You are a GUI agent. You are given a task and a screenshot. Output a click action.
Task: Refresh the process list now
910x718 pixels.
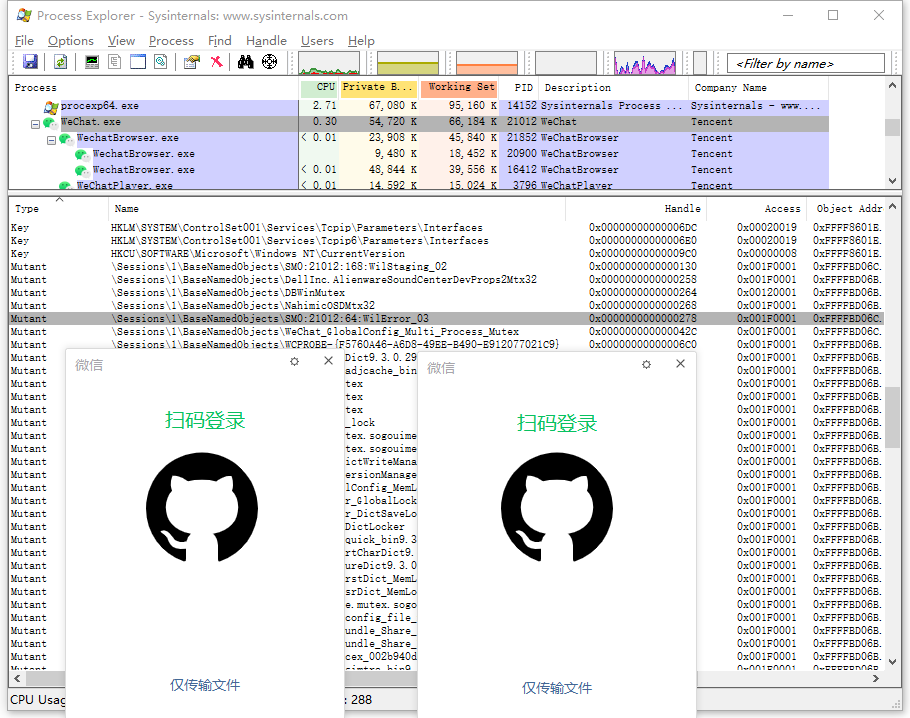[59, 62]
